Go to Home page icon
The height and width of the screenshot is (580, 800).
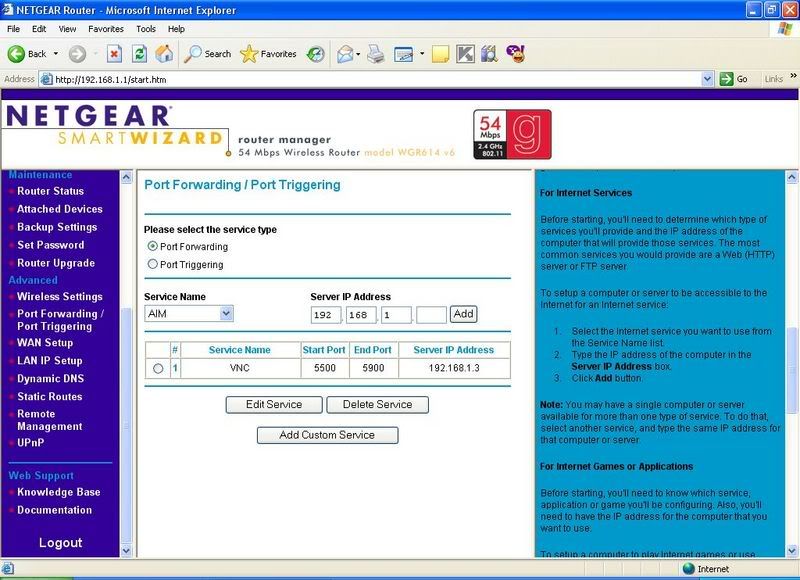click(x=164, y=54)
